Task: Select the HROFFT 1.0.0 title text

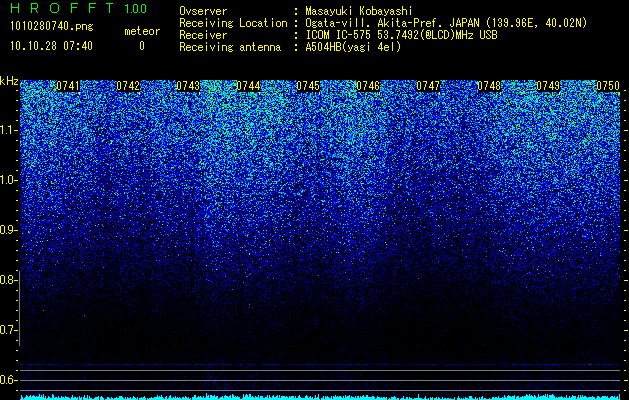Action: [x=79, y=8]
